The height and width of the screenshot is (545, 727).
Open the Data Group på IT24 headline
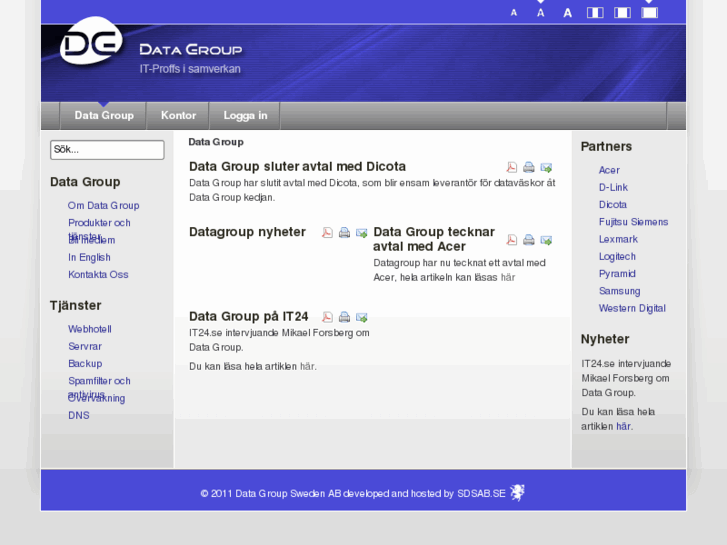point(249,316)
